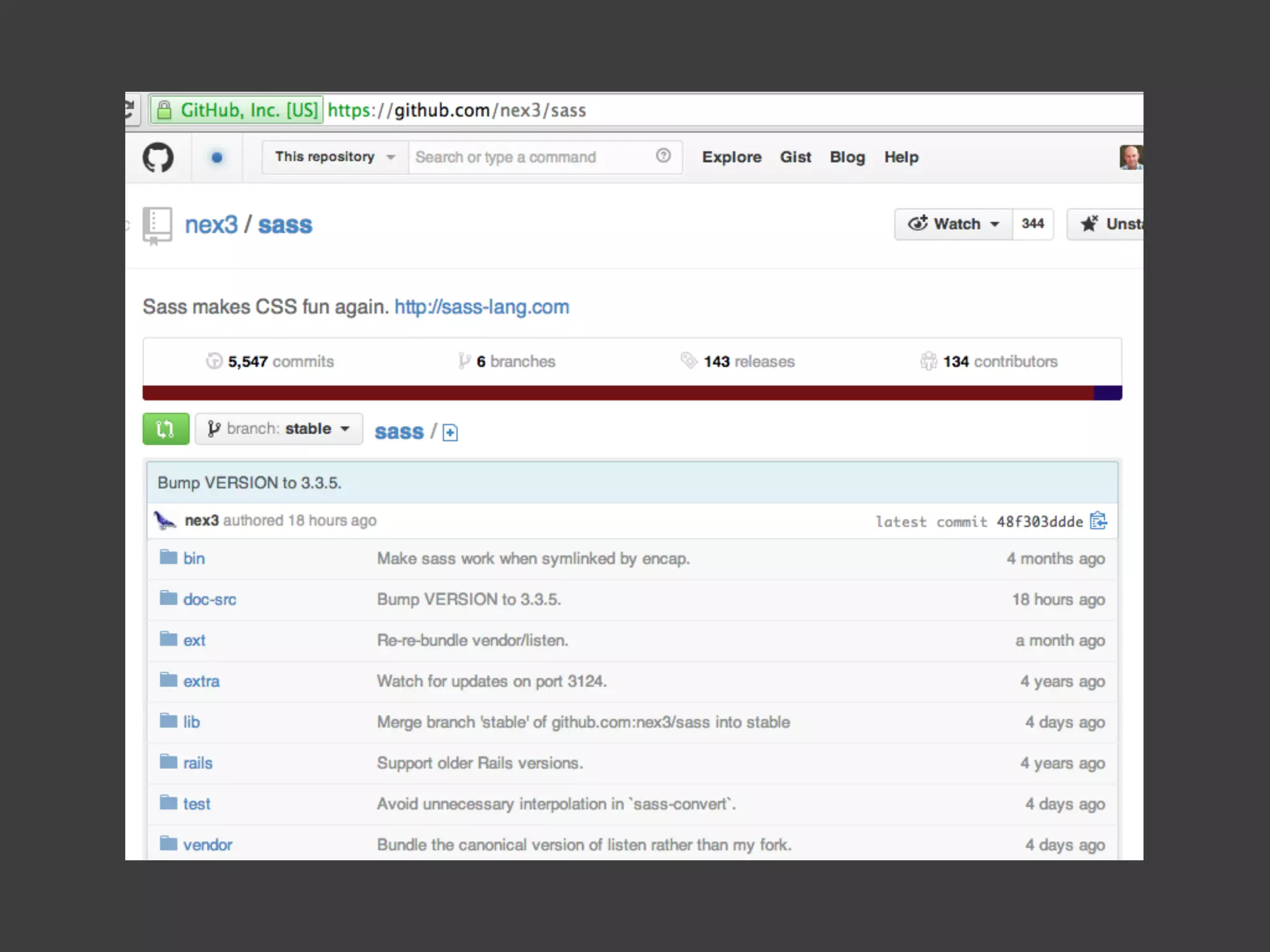Open the 143 releases tab
This screenshot has width=1270, height=952.
pos(737,361)
